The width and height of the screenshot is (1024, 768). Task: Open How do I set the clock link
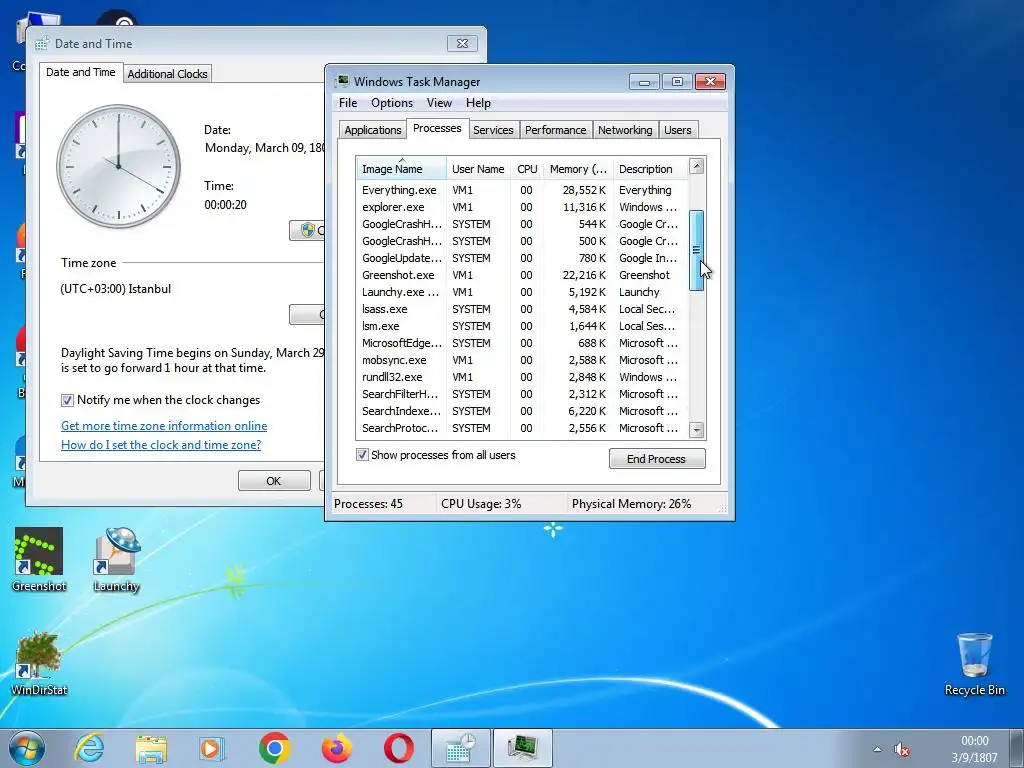tap(161, 445)
